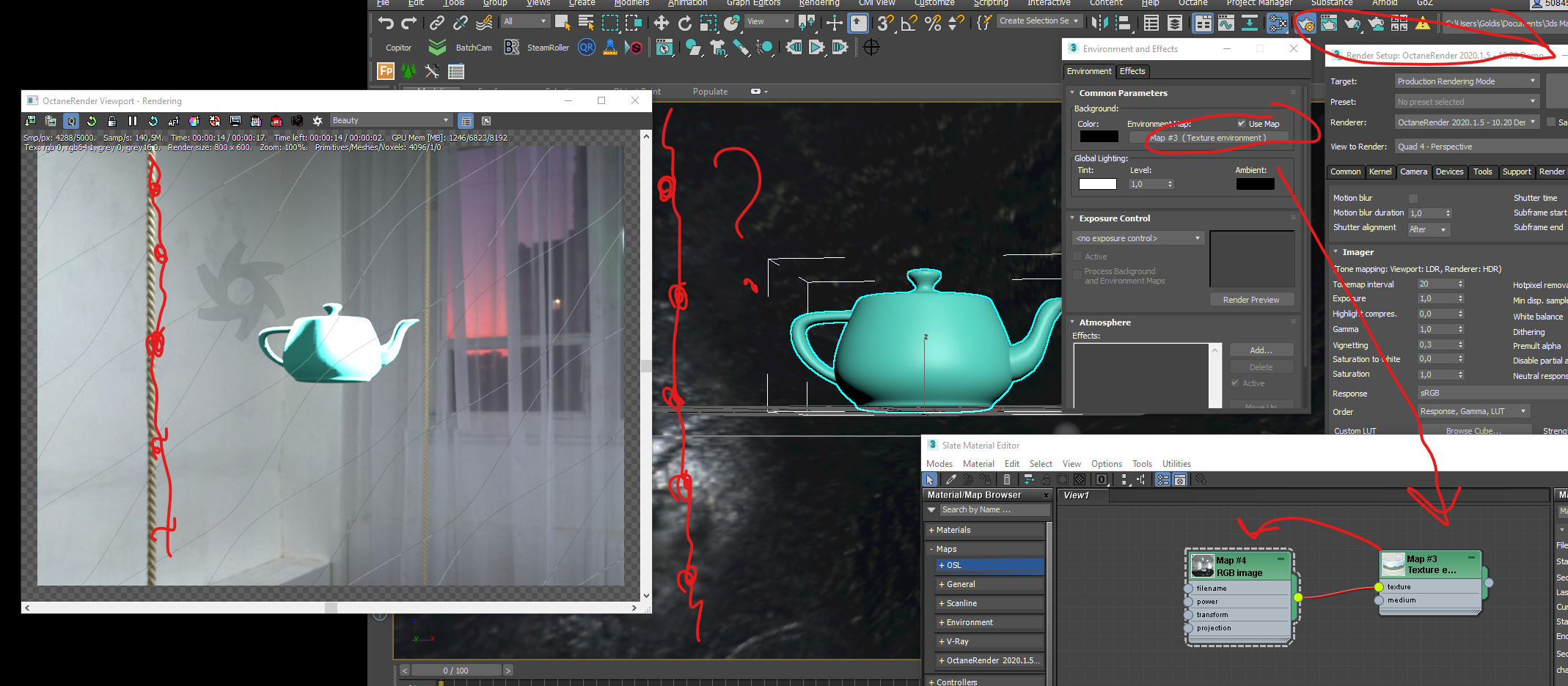This screenshot has height=686, width=1568.
Task: Pause rendering in OctaneRender Viewport
Action: (x=133, y=121)
